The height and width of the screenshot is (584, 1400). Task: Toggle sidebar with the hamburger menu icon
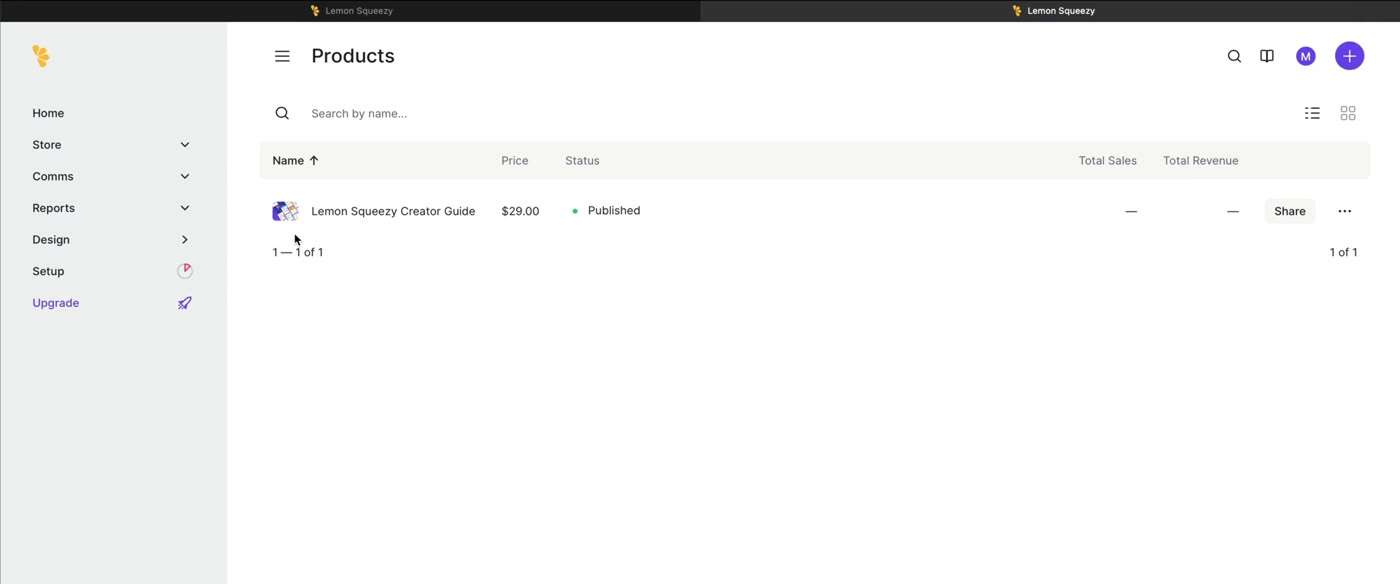pyautogui.click(x=282, y=56)
